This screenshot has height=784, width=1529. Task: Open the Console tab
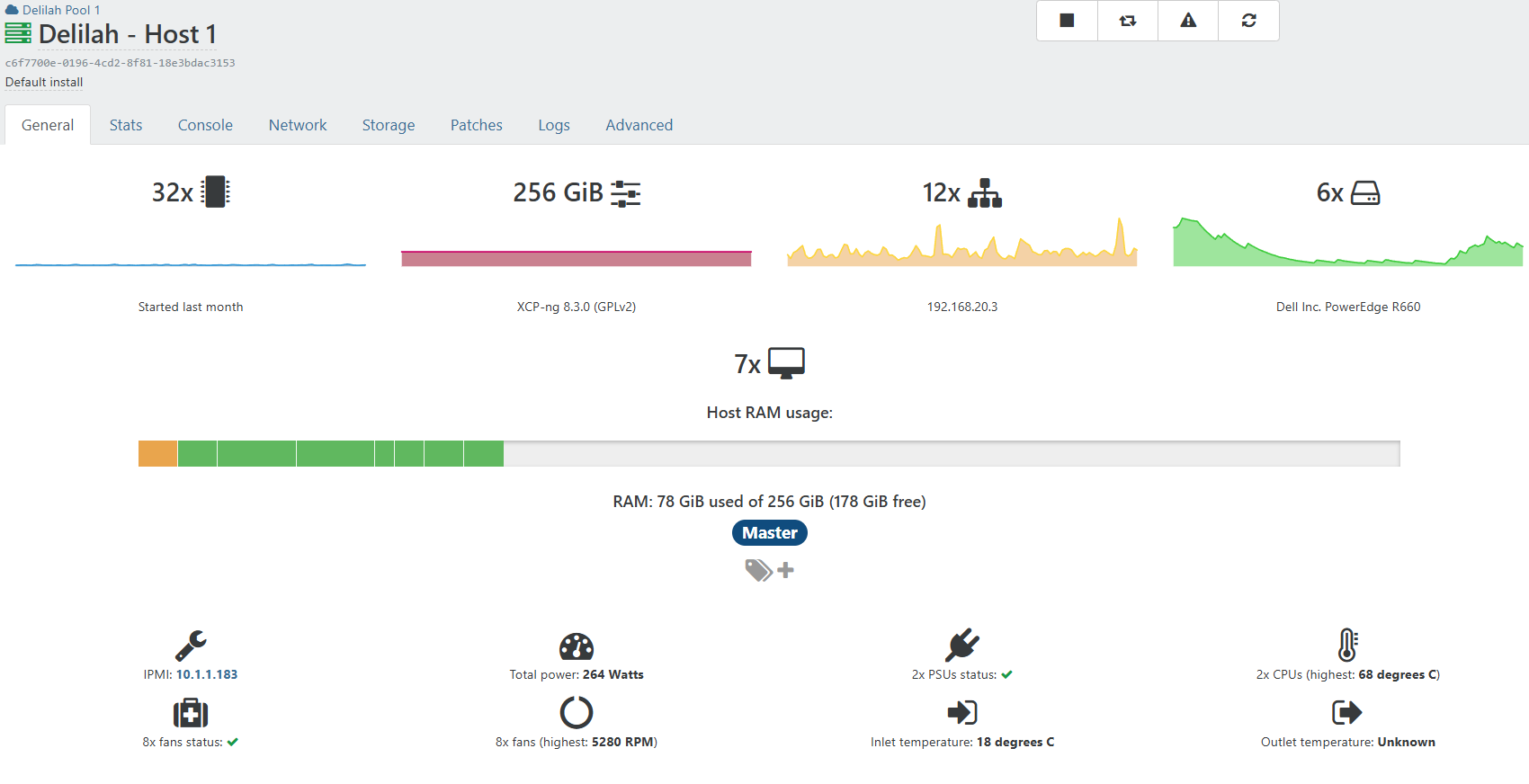point(205,125)
